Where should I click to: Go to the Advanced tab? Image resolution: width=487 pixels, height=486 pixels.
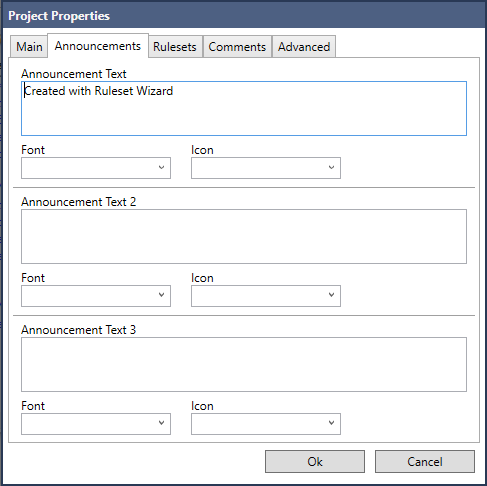click(x=304, y=47)
